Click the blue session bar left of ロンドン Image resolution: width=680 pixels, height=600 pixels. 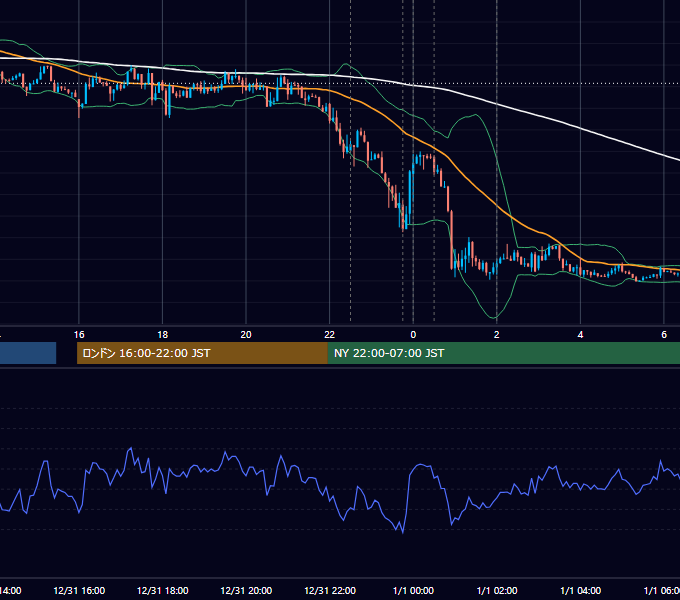[28, 353]
